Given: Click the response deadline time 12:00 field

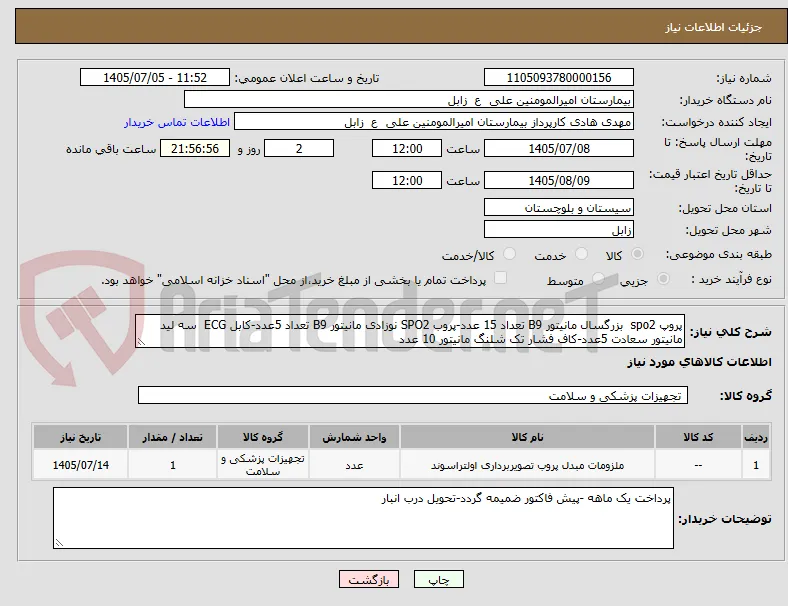Looking at the screenshot, I should (x=407, y=148).
